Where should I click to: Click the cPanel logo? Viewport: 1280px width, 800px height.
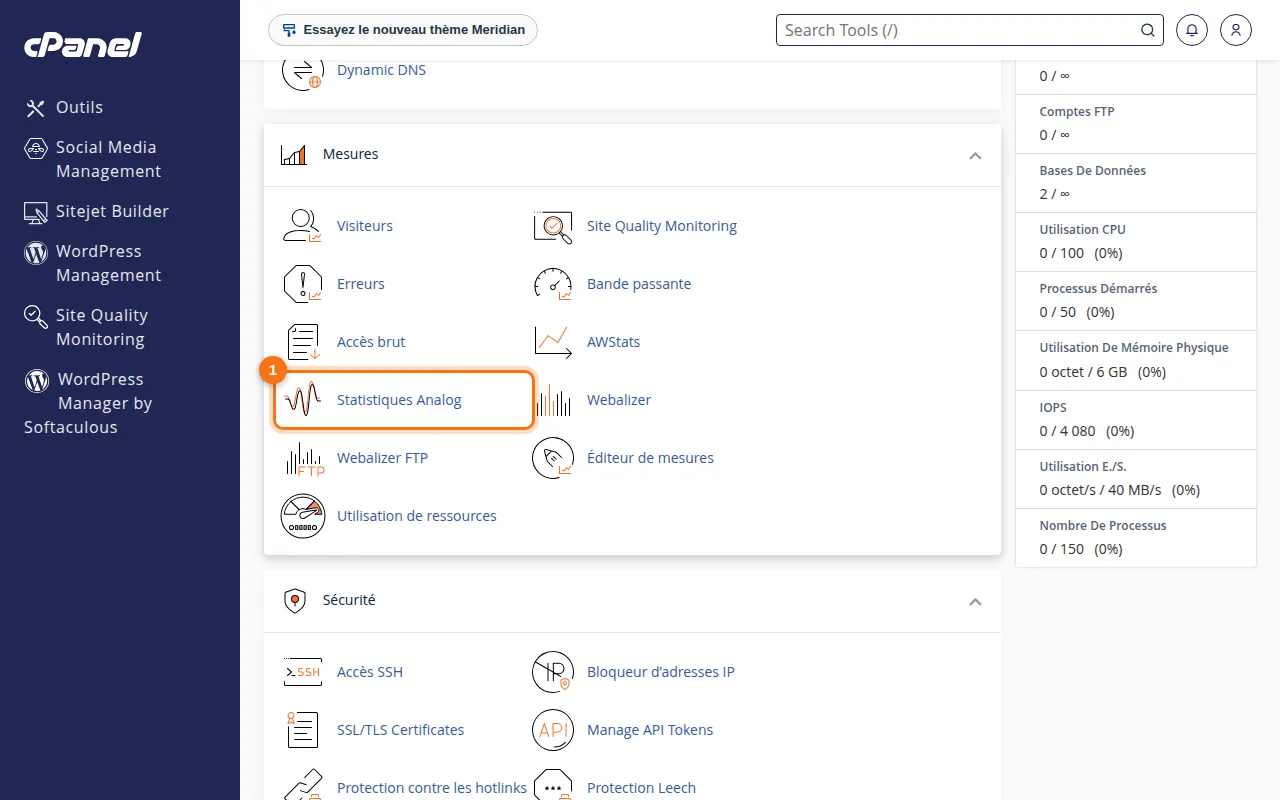click(83, 44)
